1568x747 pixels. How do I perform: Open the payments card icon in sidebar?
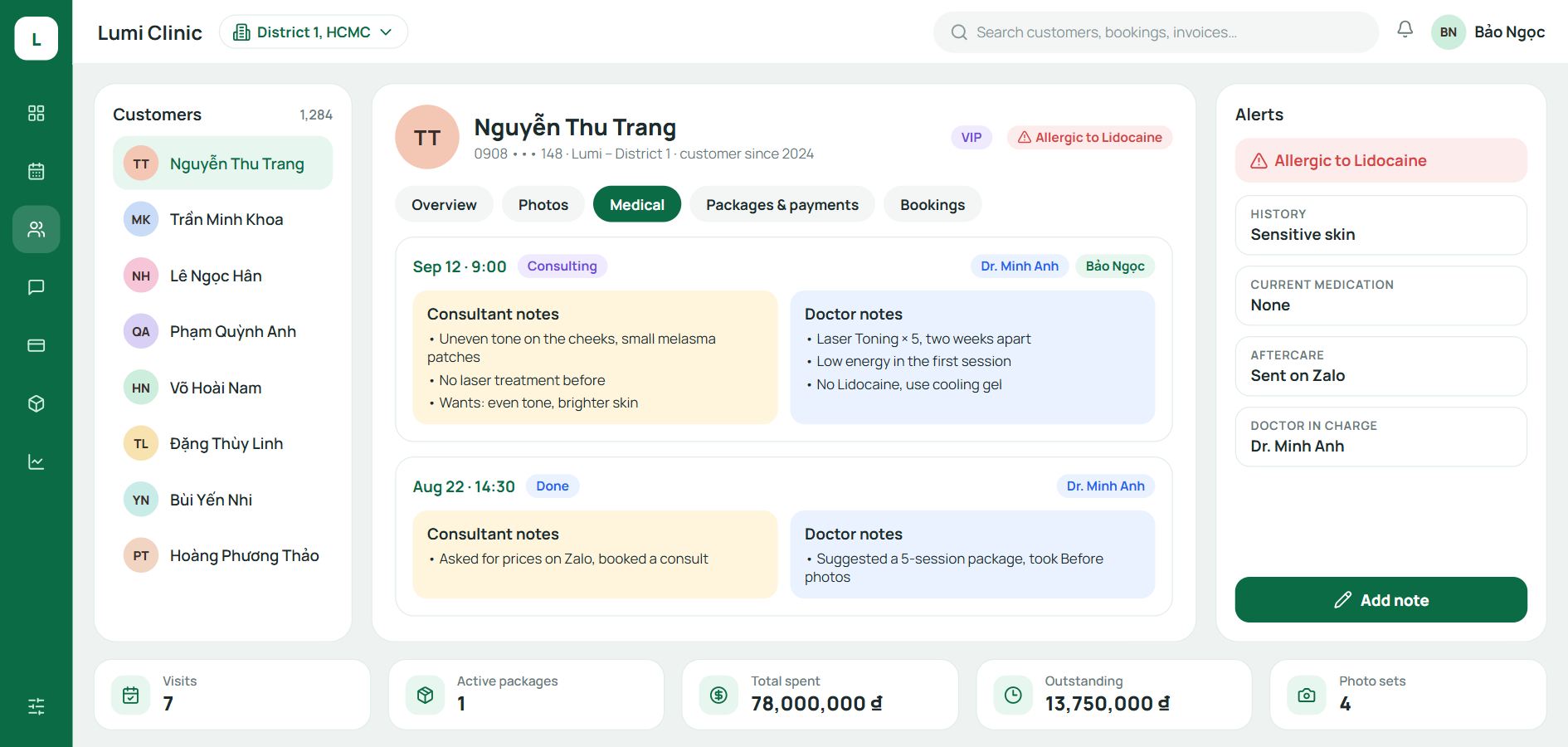pyautogui.click(x=36, y=345)
